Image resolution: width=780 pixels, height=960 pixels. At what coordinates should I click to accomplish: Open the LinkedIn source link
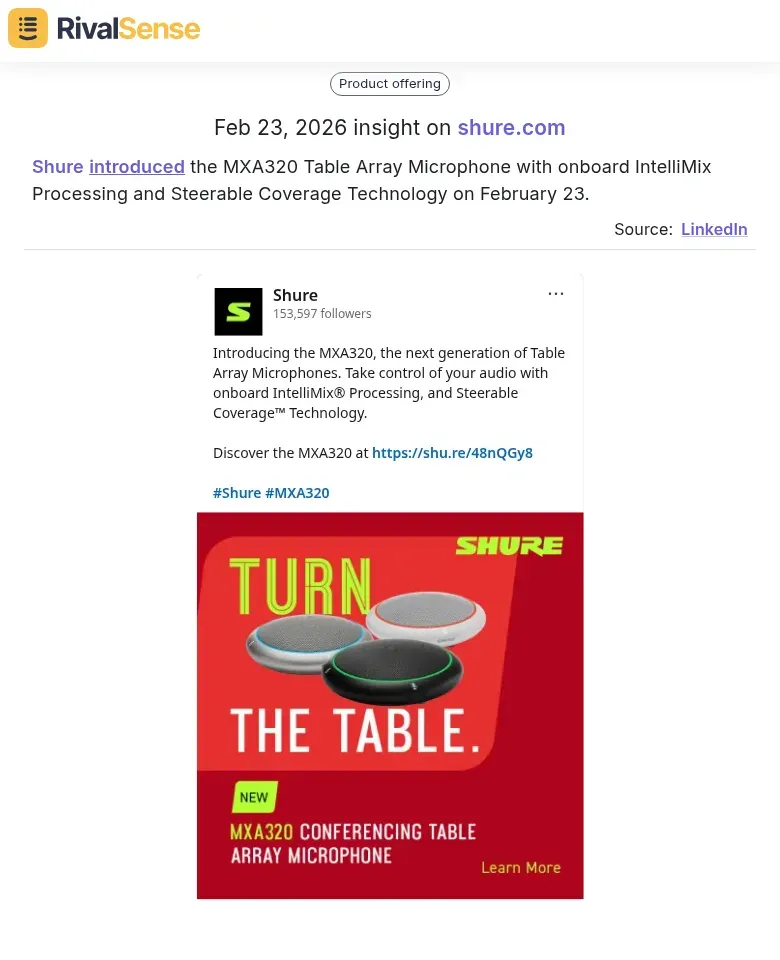point(714,229)
